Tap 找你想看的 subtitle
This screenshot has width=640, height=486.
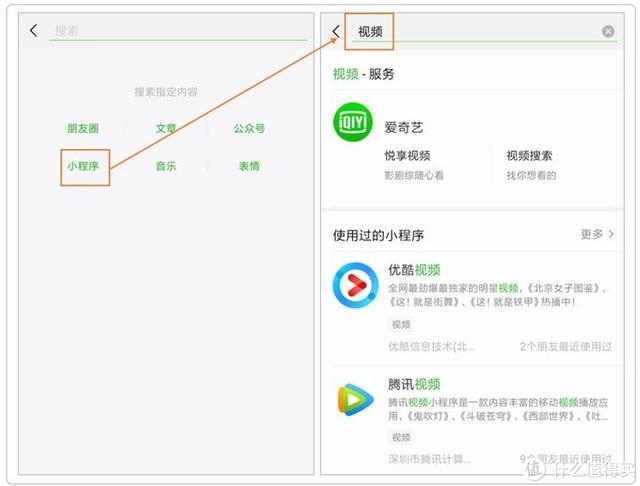pos(531,175)
